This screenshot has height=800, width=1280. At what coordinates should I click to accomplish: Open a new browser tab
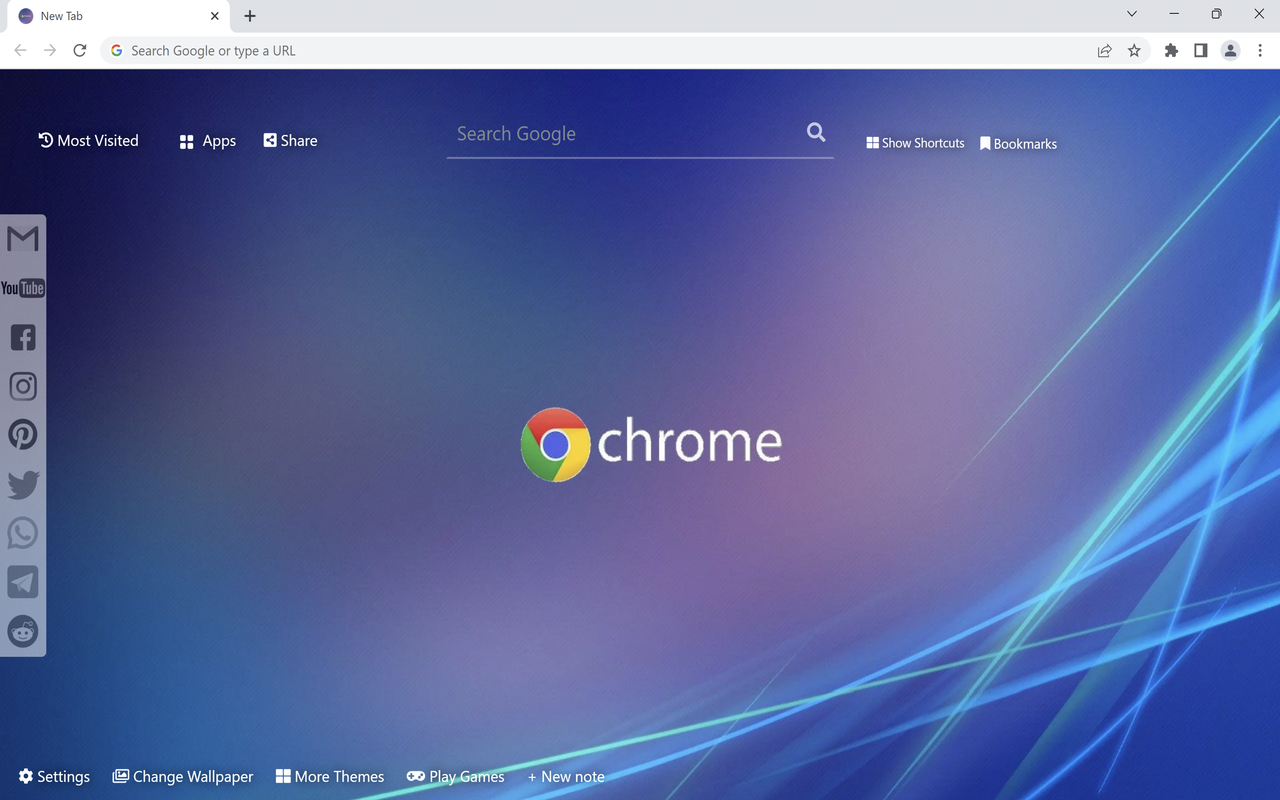click(x=250, y=16)
